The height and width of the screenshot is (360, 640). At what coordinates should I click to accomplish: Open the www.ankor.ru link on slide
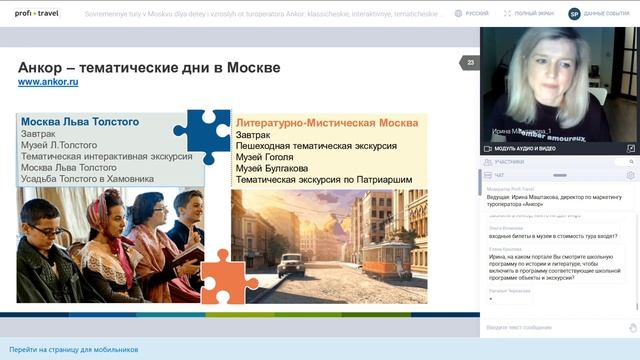click(48, 82)
